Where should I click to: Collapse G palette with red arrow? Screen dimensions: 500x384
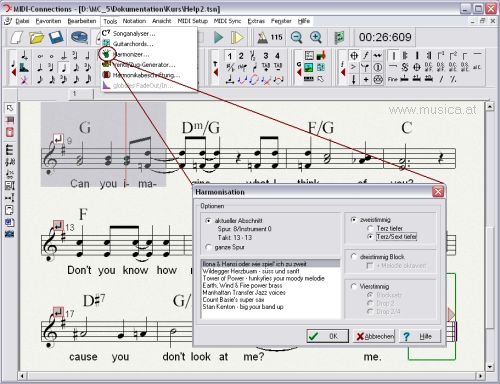[x=299, y=72]
